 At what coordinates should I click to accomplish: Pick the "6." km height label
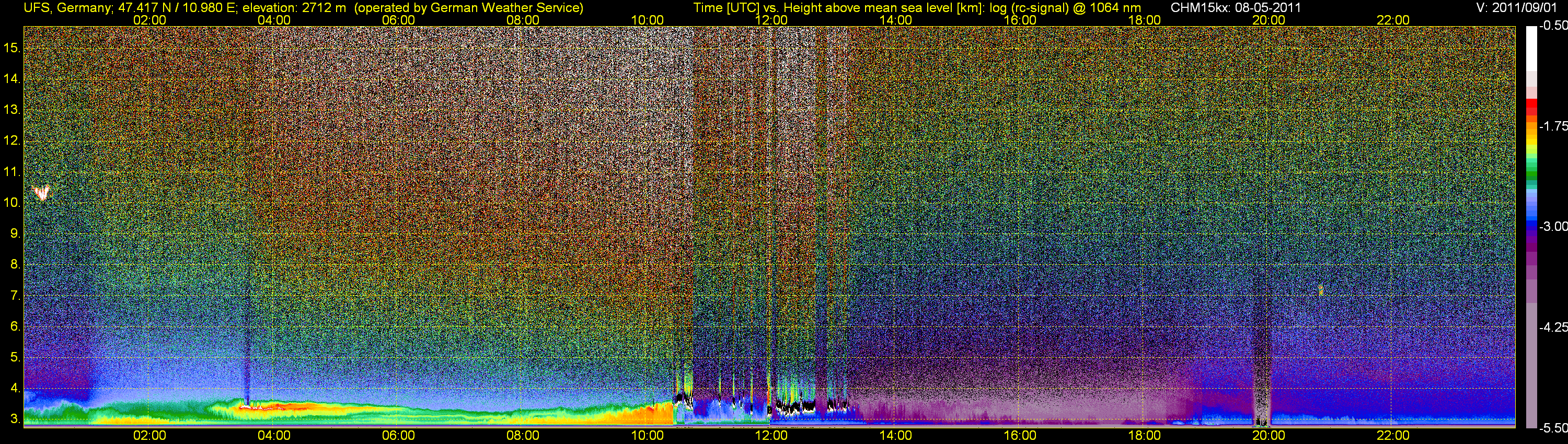(x=15, y=326)
